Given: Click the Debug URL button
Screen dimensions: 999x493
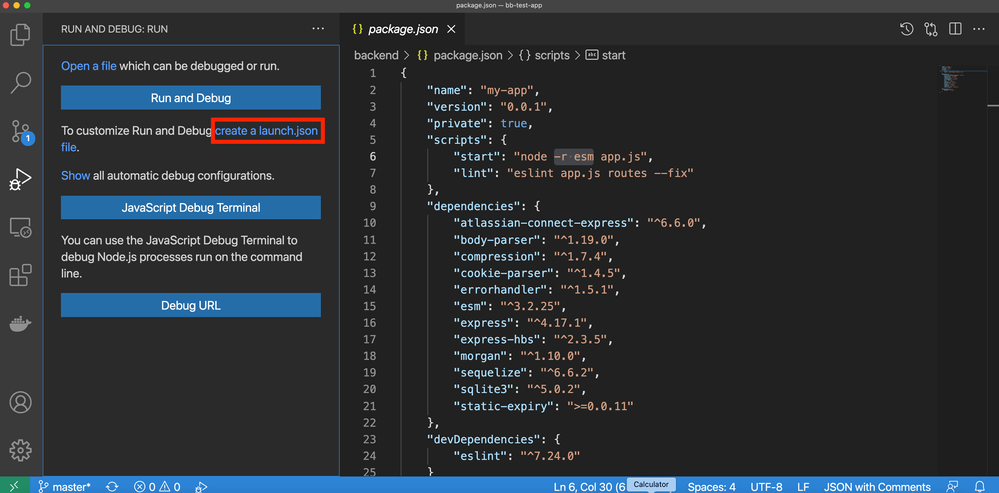Looking at the screenshot, I should [x=190, y=305].
